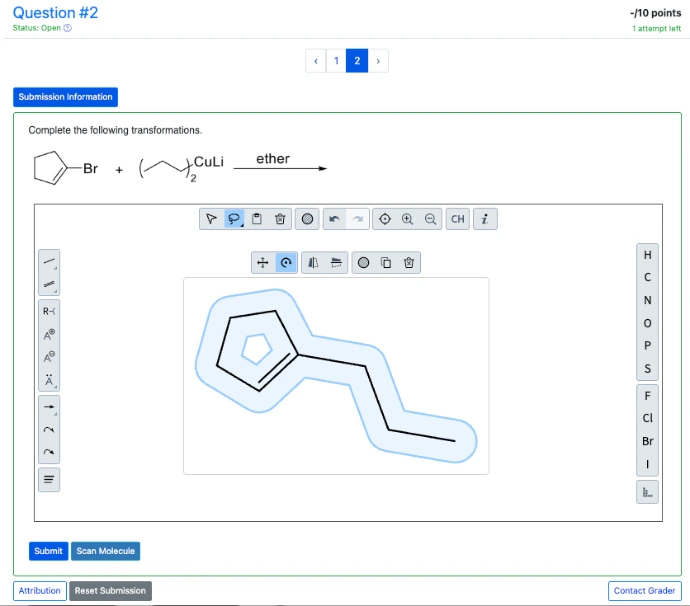The width and height of the screenshot is (690, 606).
Task: Click the Question #2 heading
Action: click(55, 12)
